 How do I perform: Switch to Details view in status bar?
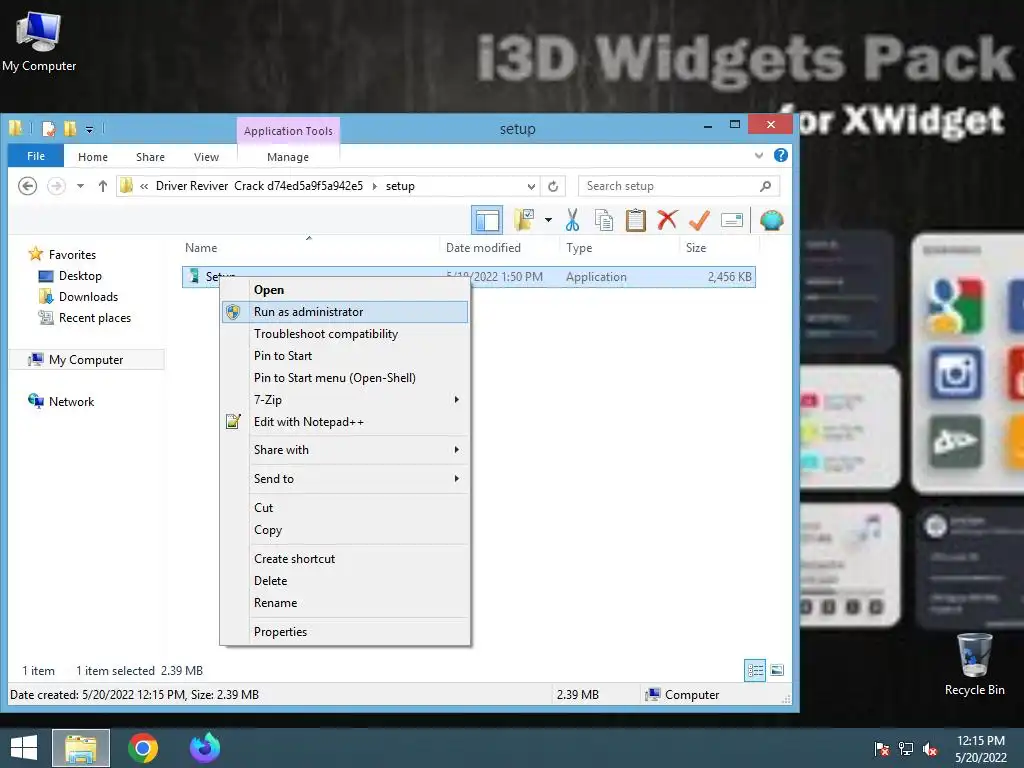click(755, 670)
